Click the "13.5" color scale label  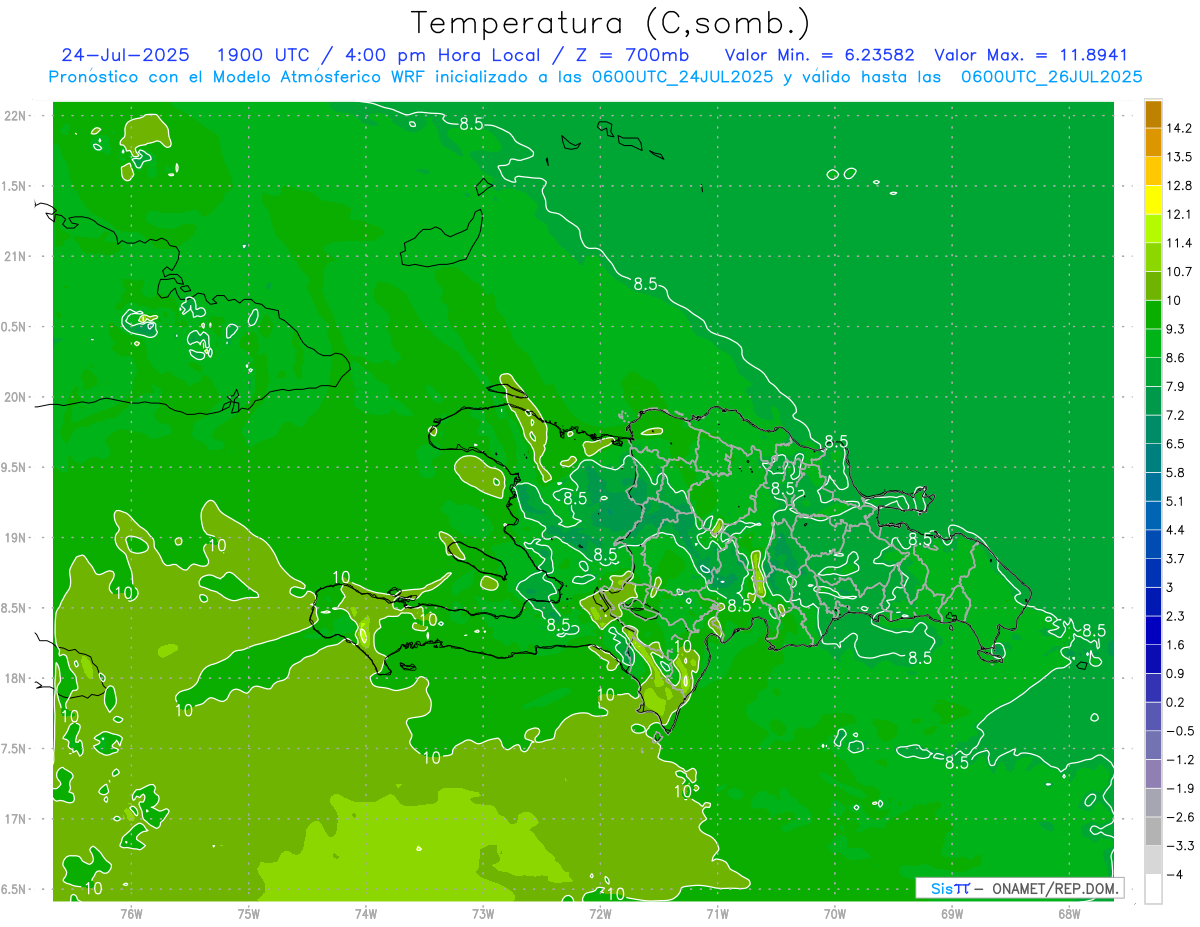pos(1179,157)
